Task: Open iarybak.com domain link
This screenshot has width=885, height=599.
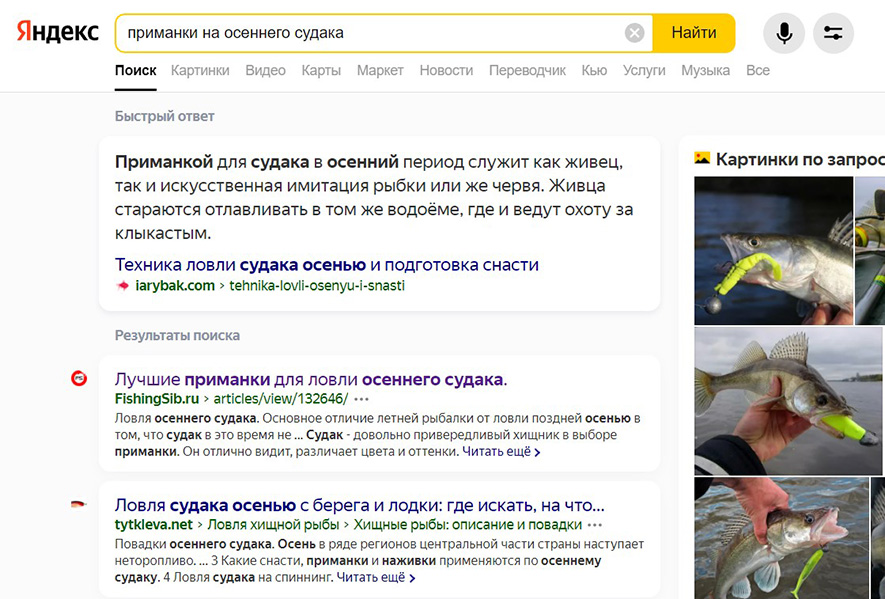Action: tap(175, 286)
